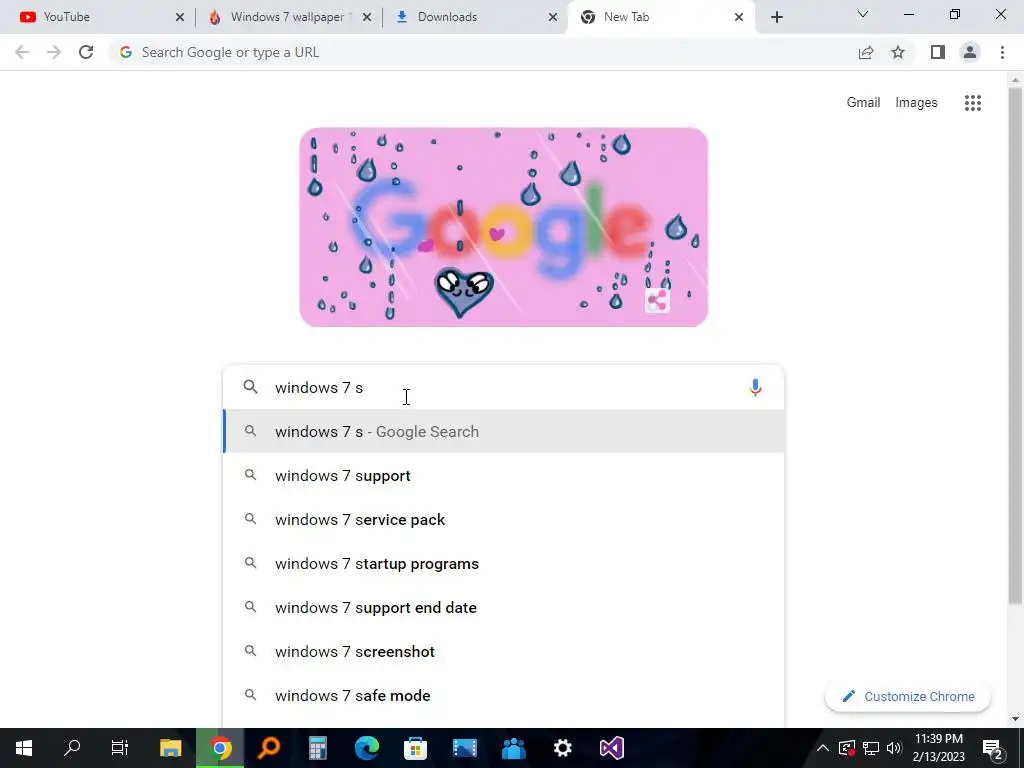This screenshot has width=1024, height=768.
Task: Open the Photos-style landscape app on taskbar
Action: tap(464, 748)
